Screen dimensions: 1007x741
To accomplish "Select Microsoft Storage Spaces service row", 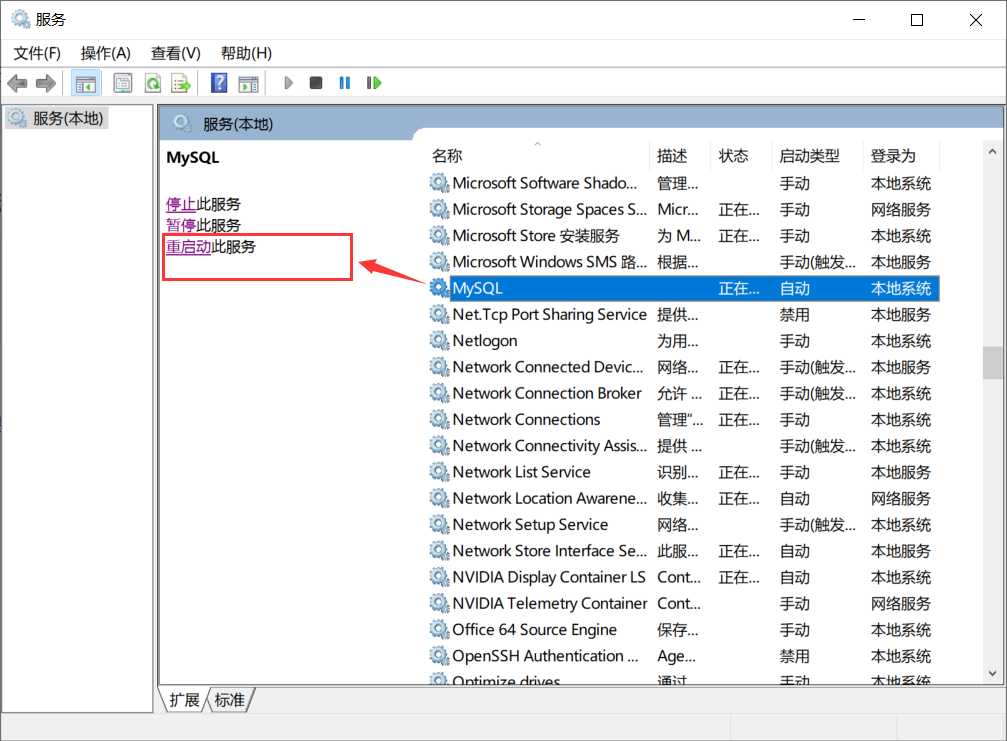I will [x=683, y=209].
